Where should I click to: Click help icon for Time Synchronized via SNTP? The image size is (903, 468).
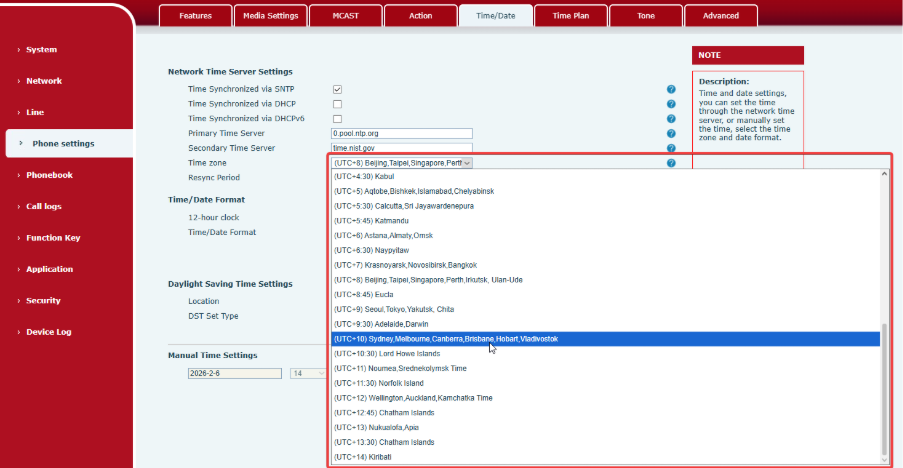(x=671, y=90)
